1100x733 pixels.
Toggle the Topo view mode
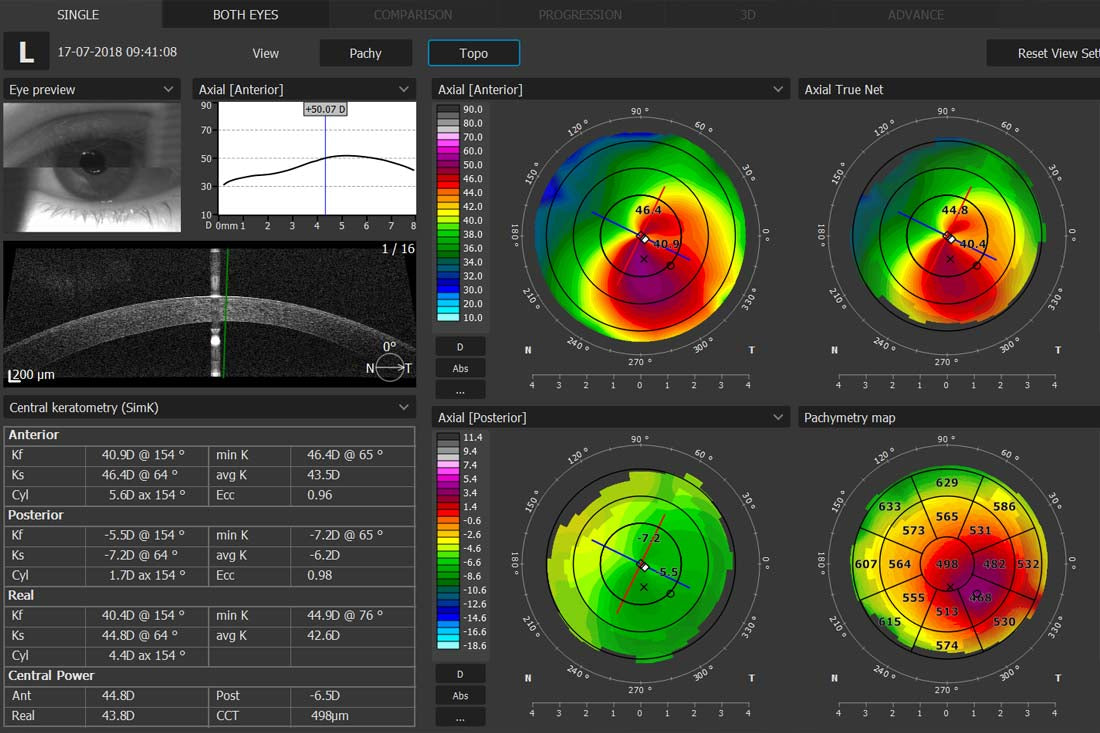474,53
